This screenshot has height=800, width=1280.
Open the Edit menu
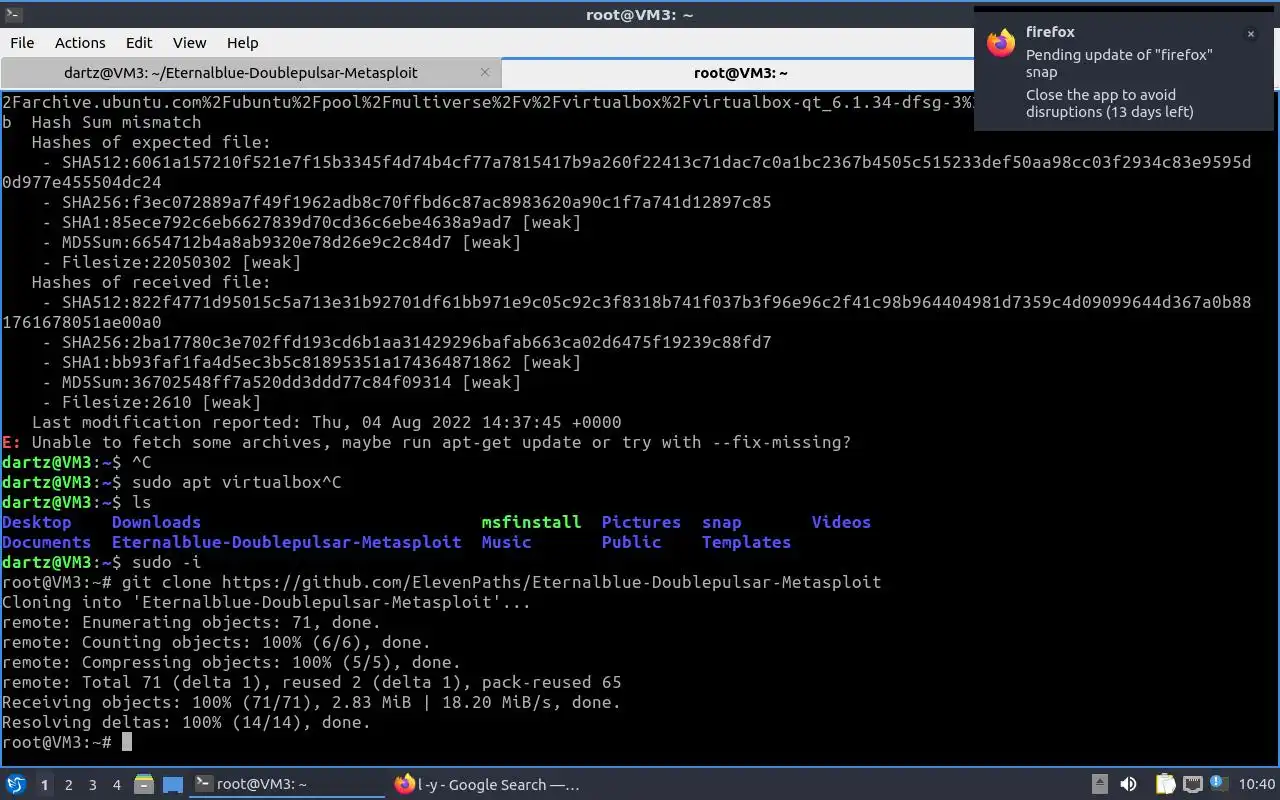click(x=139, y=43)
